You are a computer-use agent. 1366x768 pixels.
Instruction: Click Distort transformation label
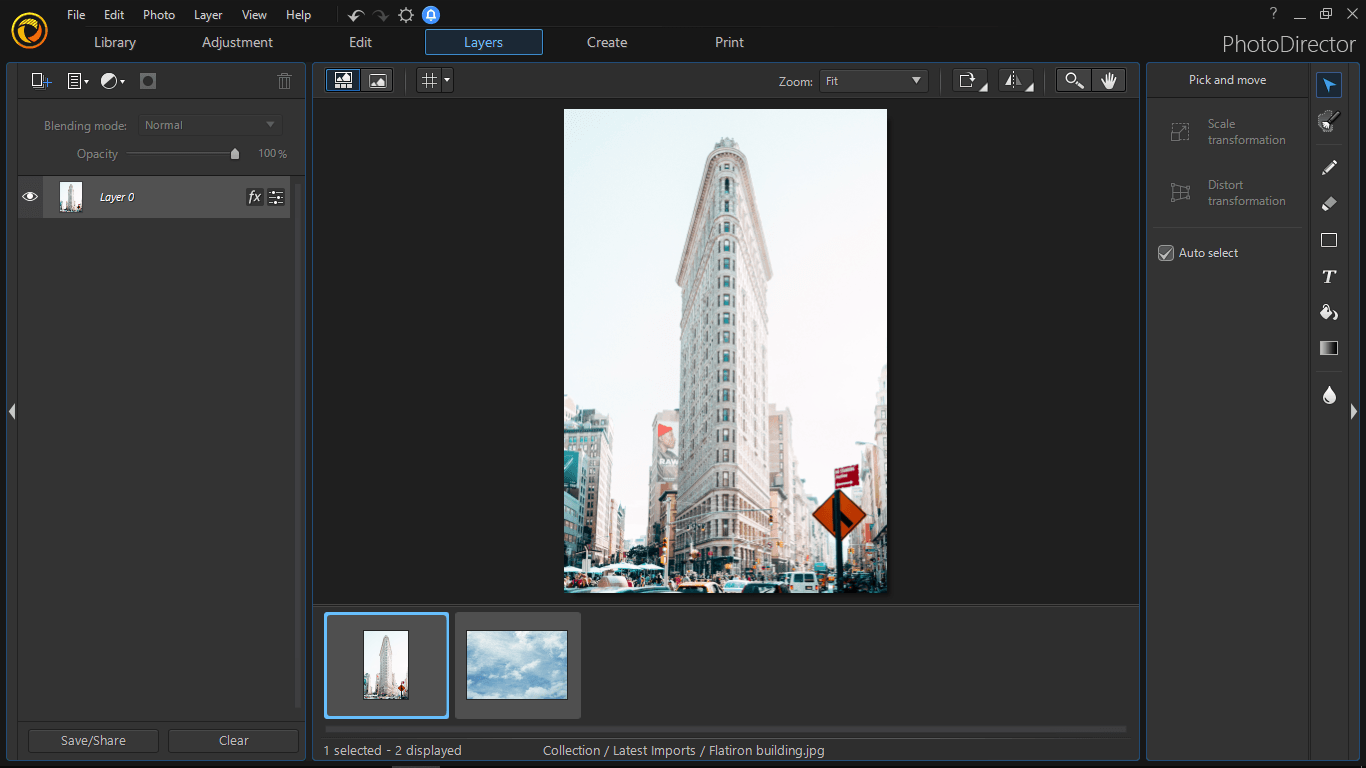(1246, 193)
